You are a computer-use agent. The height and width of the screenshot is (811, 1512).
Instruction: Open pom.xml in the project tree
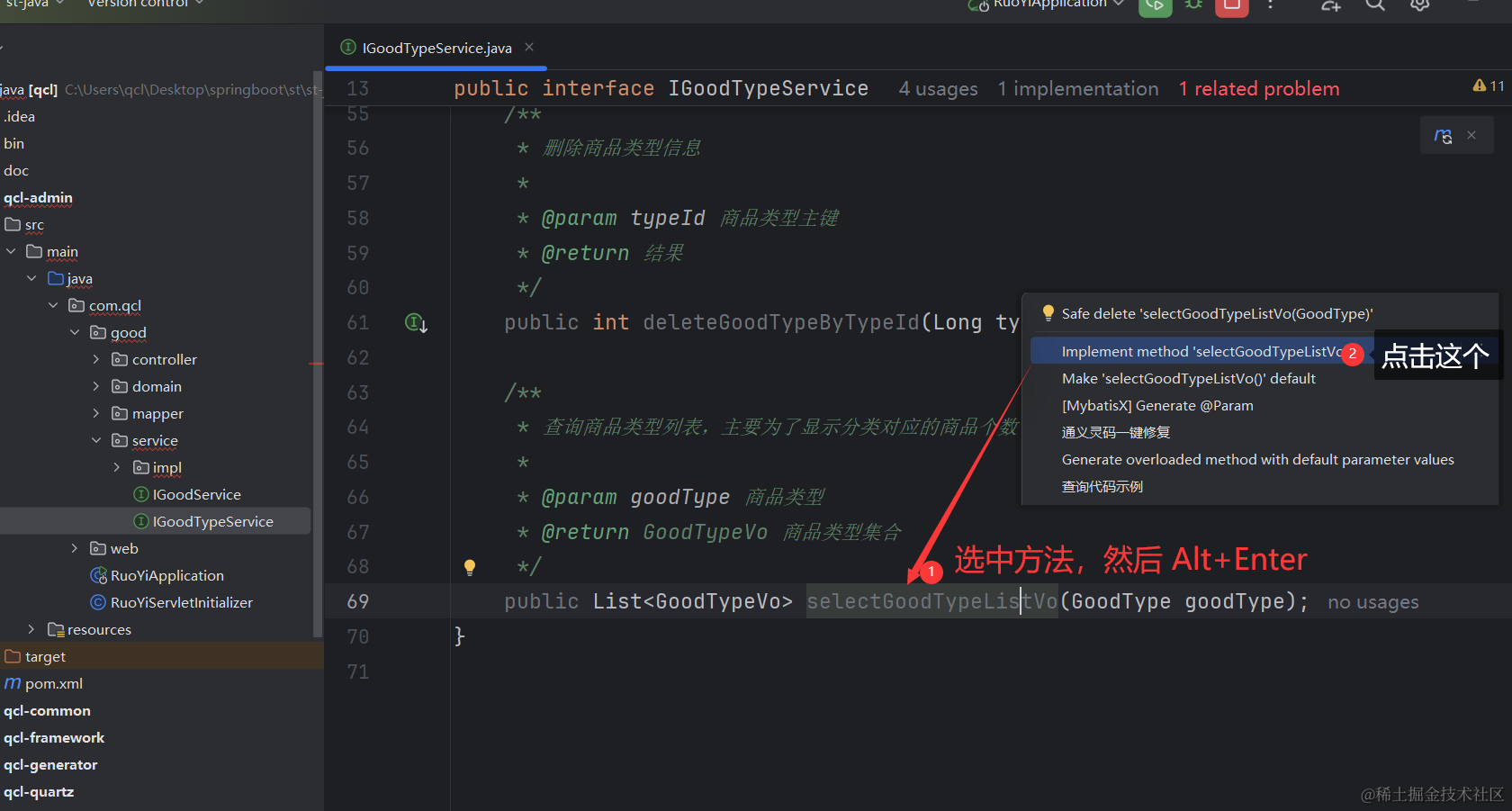(x=53, y=684)
